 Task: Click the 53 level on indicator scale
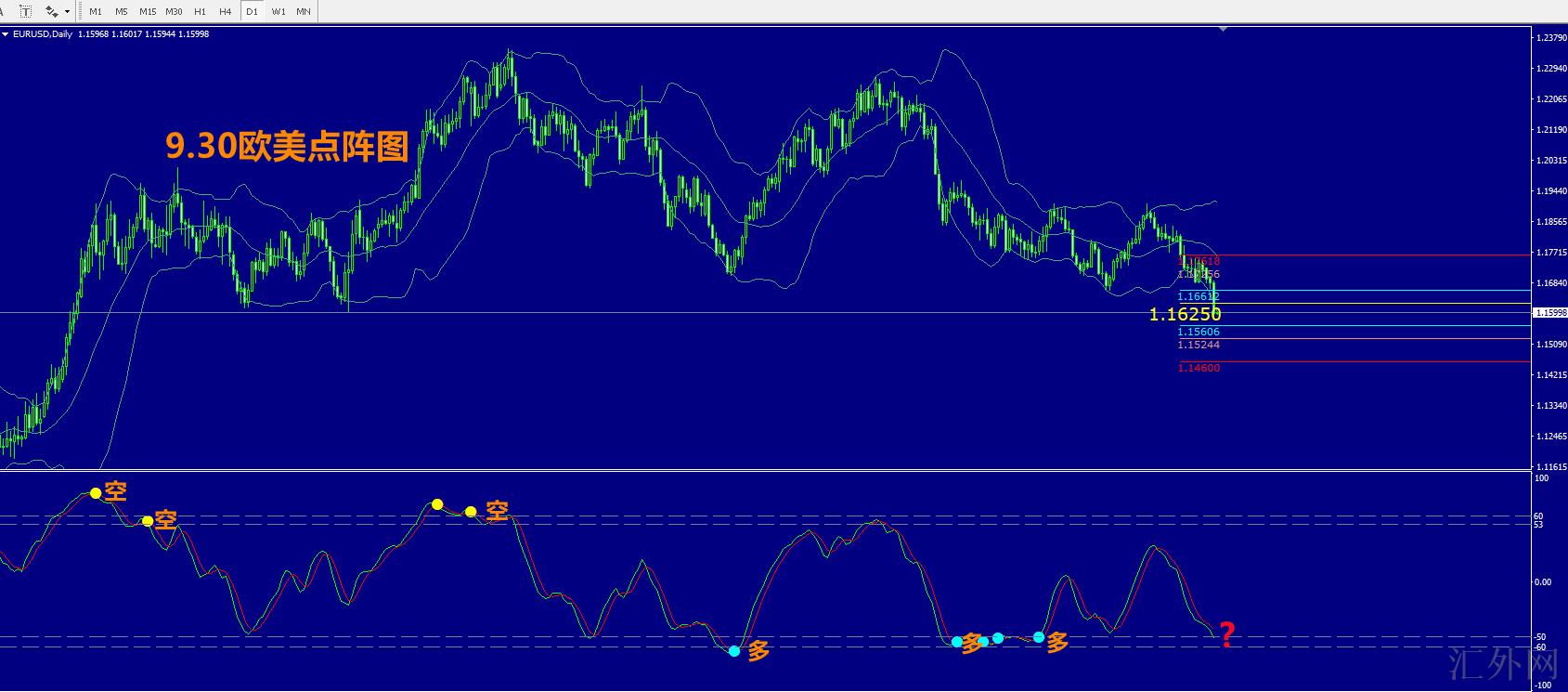(x=1539, y=526)
